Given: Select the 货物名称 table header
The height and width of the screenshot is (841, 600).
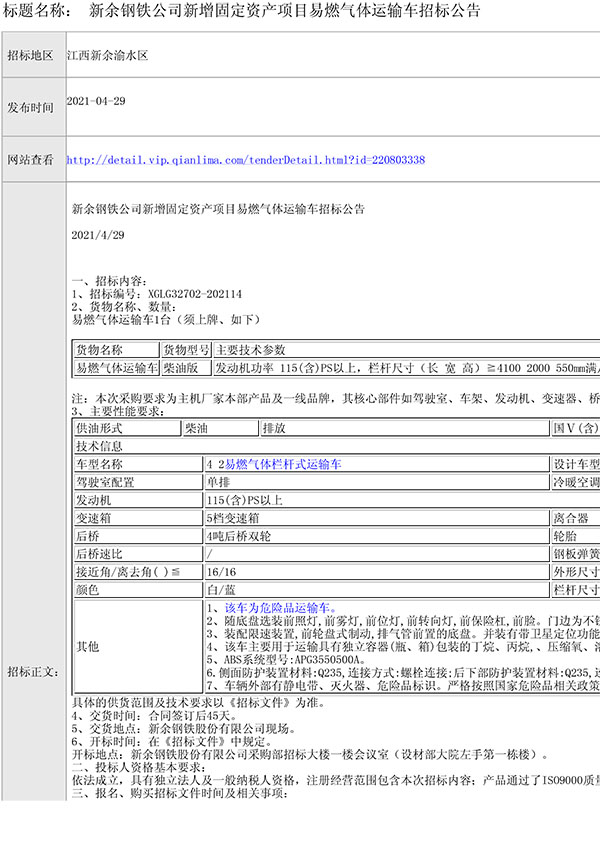Looking at the screenshot, I should [x=117, y=350].
